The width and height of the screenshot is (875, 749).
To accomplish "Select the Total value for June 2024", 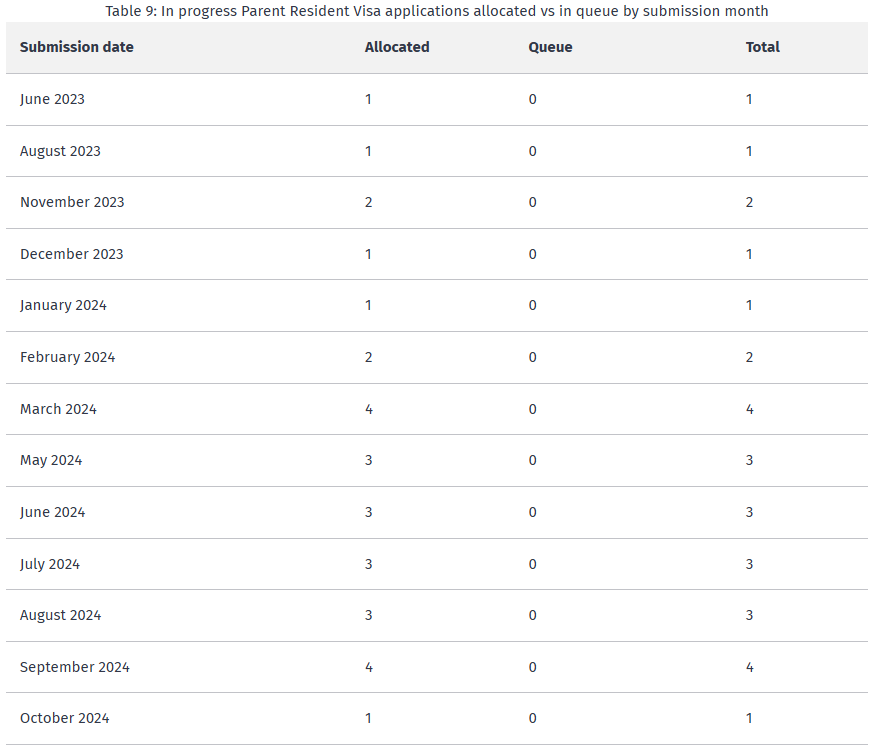I will (x=749, y=512).
